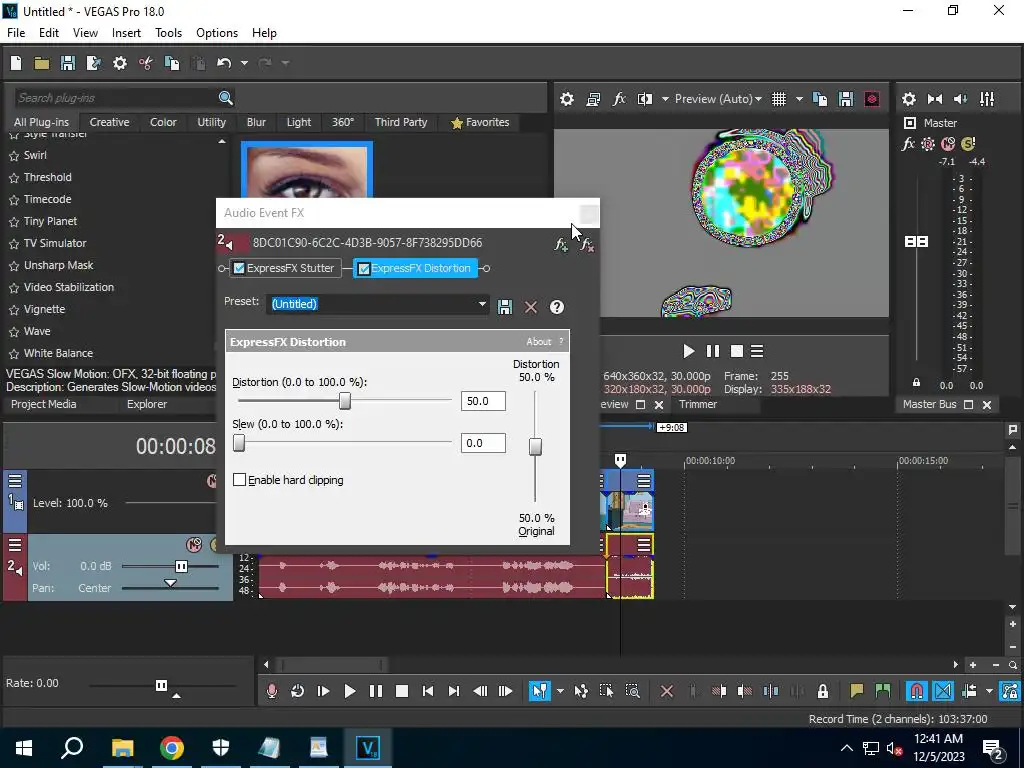The image size is (1024, 768).
Task: Toggle star favorite for Swirl plug-in
Action: pyautogui.click(x=14, y=156)
